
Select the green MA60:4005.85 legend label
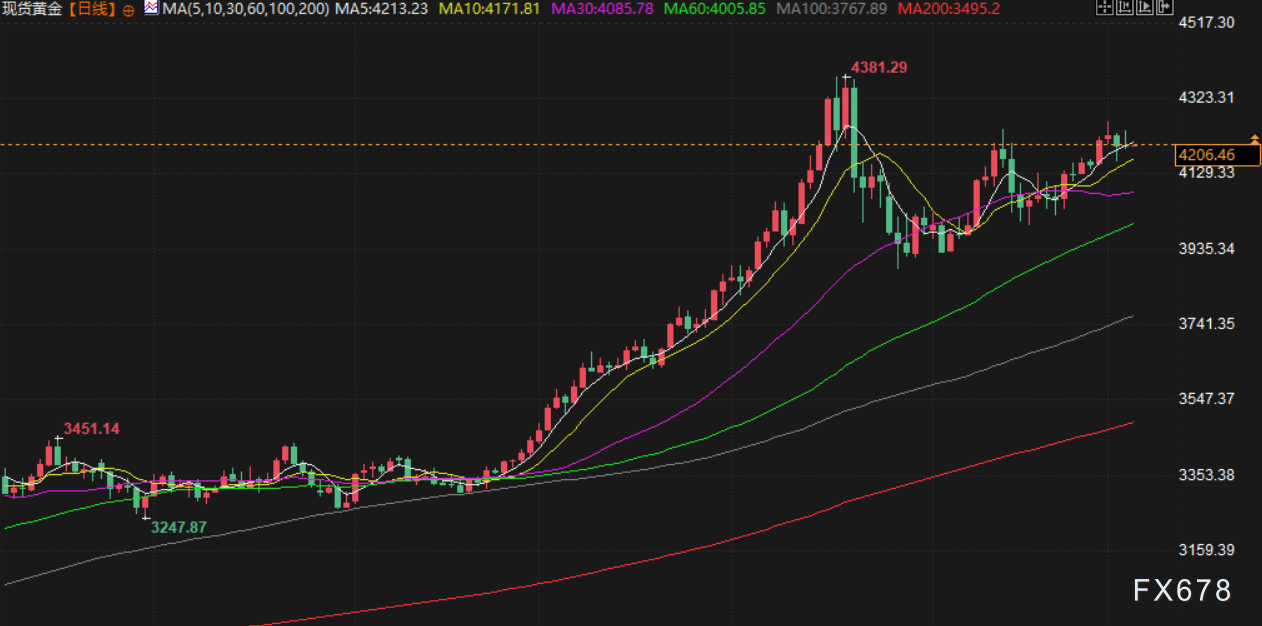[715, 9]
